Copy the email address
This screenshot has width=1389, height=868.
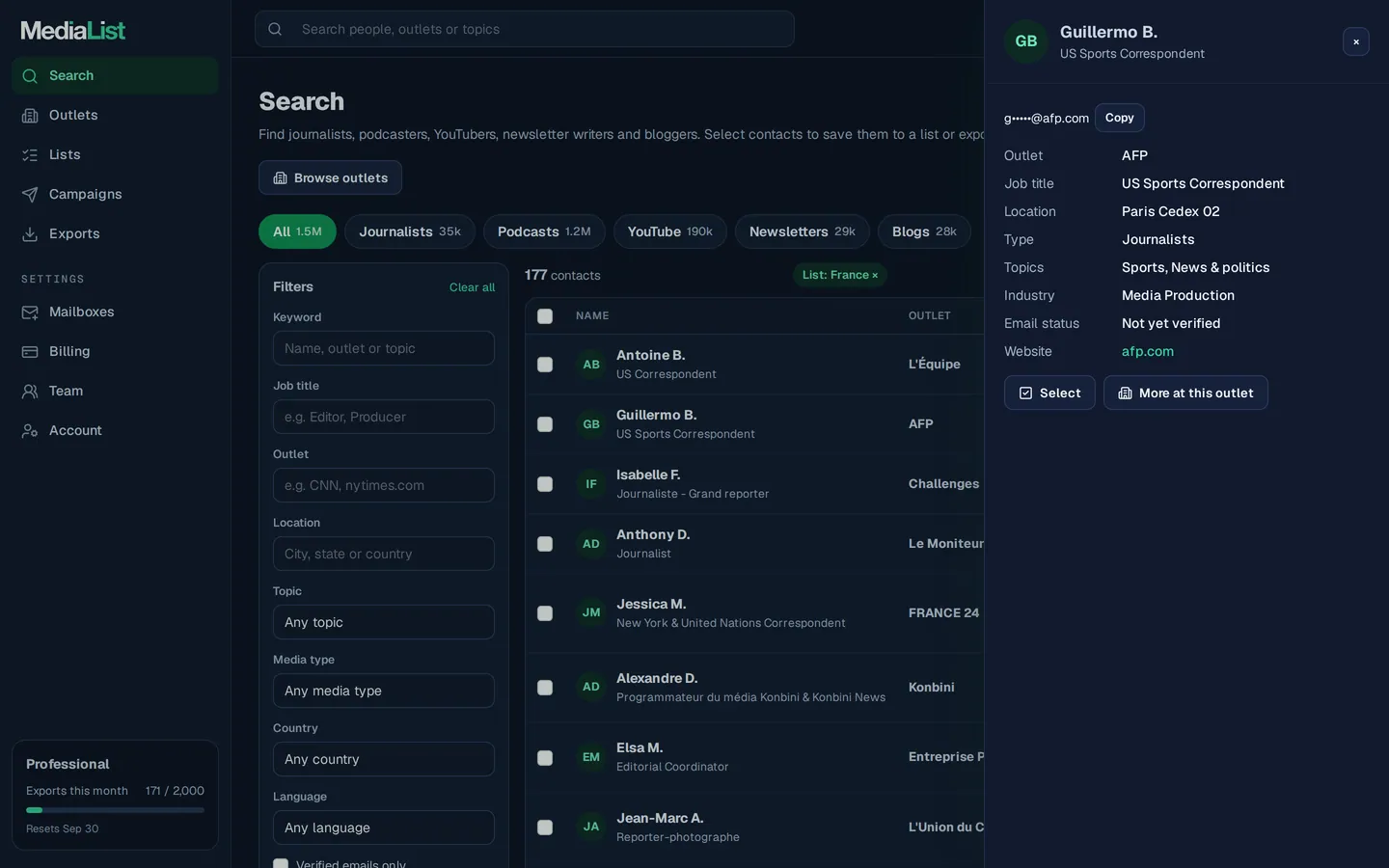[x=1119, y=118]
